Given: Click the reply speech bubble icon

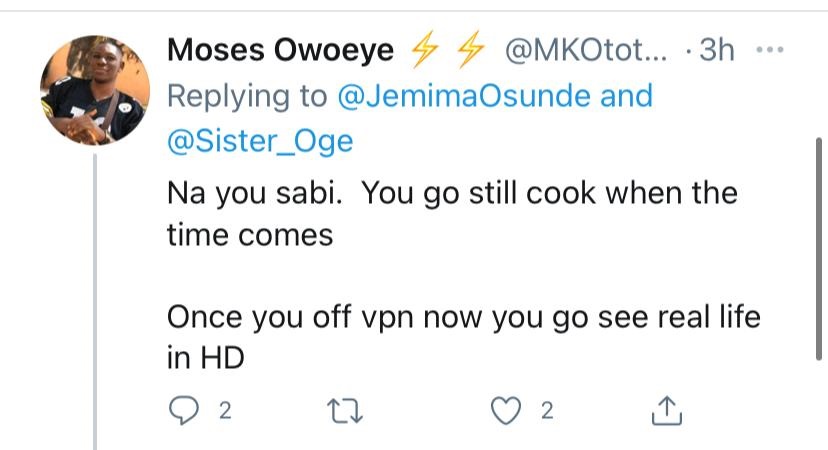Looking at the screenshot, I should [184, 411].
